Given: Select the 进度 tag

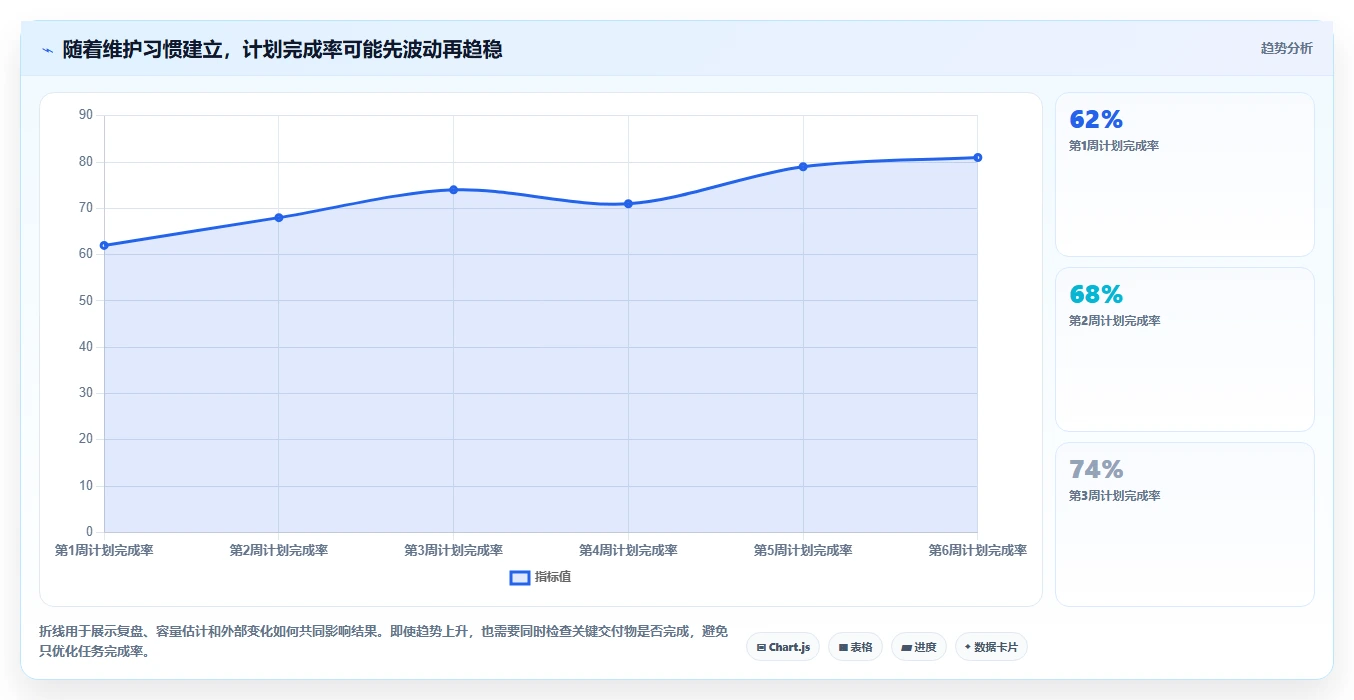Looking at the screenshot, I should 919,647.
